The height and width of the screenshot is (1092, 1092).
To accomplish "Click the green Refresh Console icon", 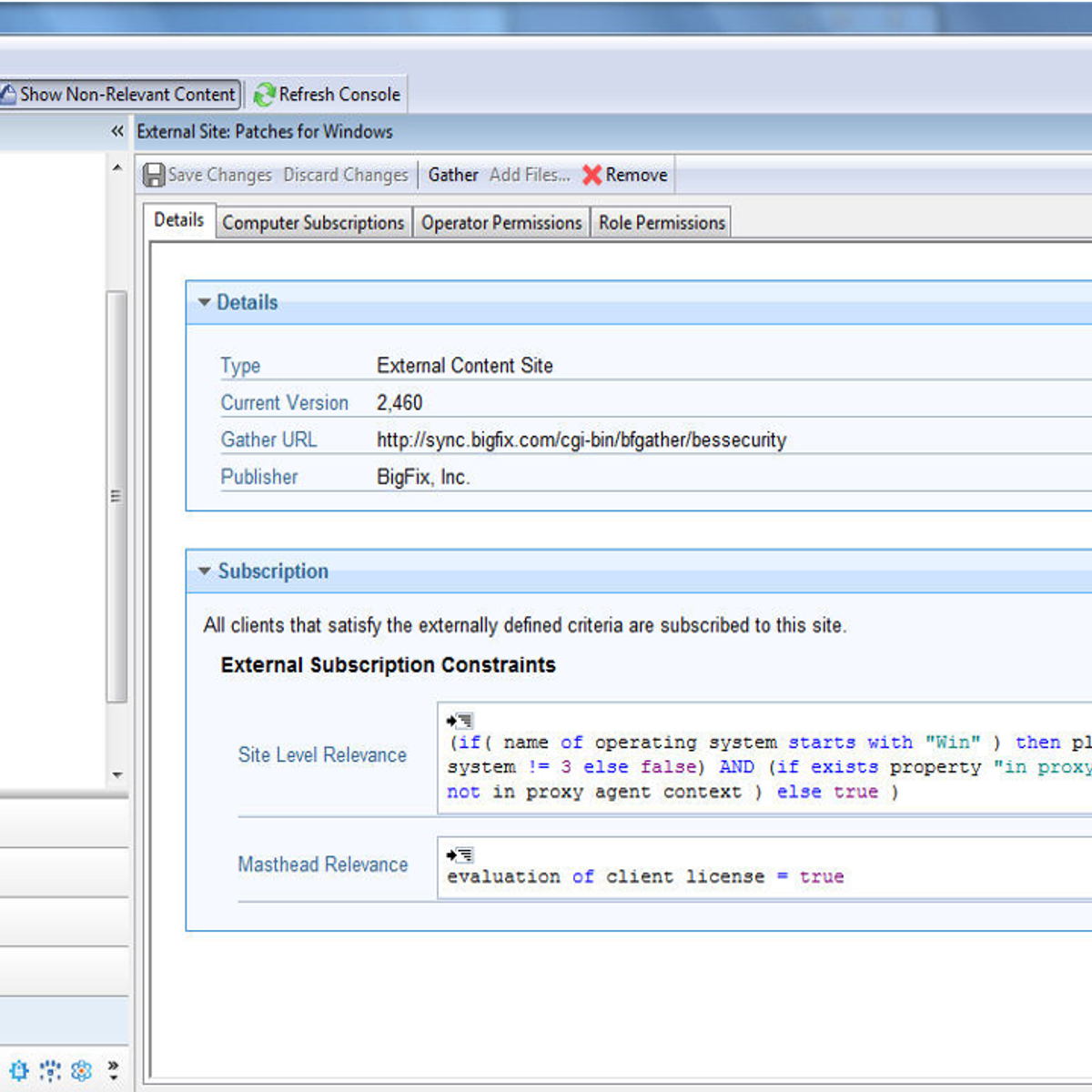I will click(x=265, y=94).
